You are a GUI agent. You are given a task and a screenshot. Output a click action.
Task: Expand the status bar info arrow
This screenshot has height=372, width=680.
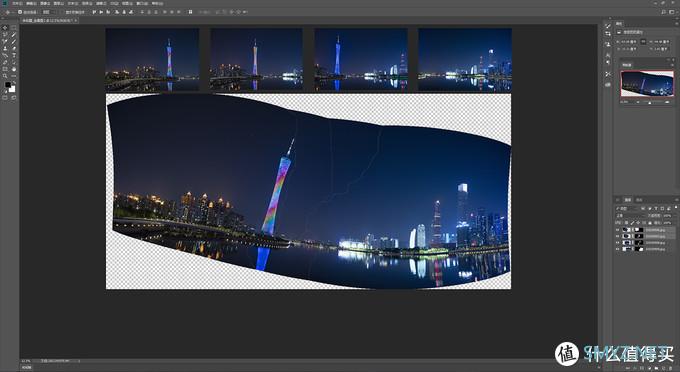click(x=79, y=361)
